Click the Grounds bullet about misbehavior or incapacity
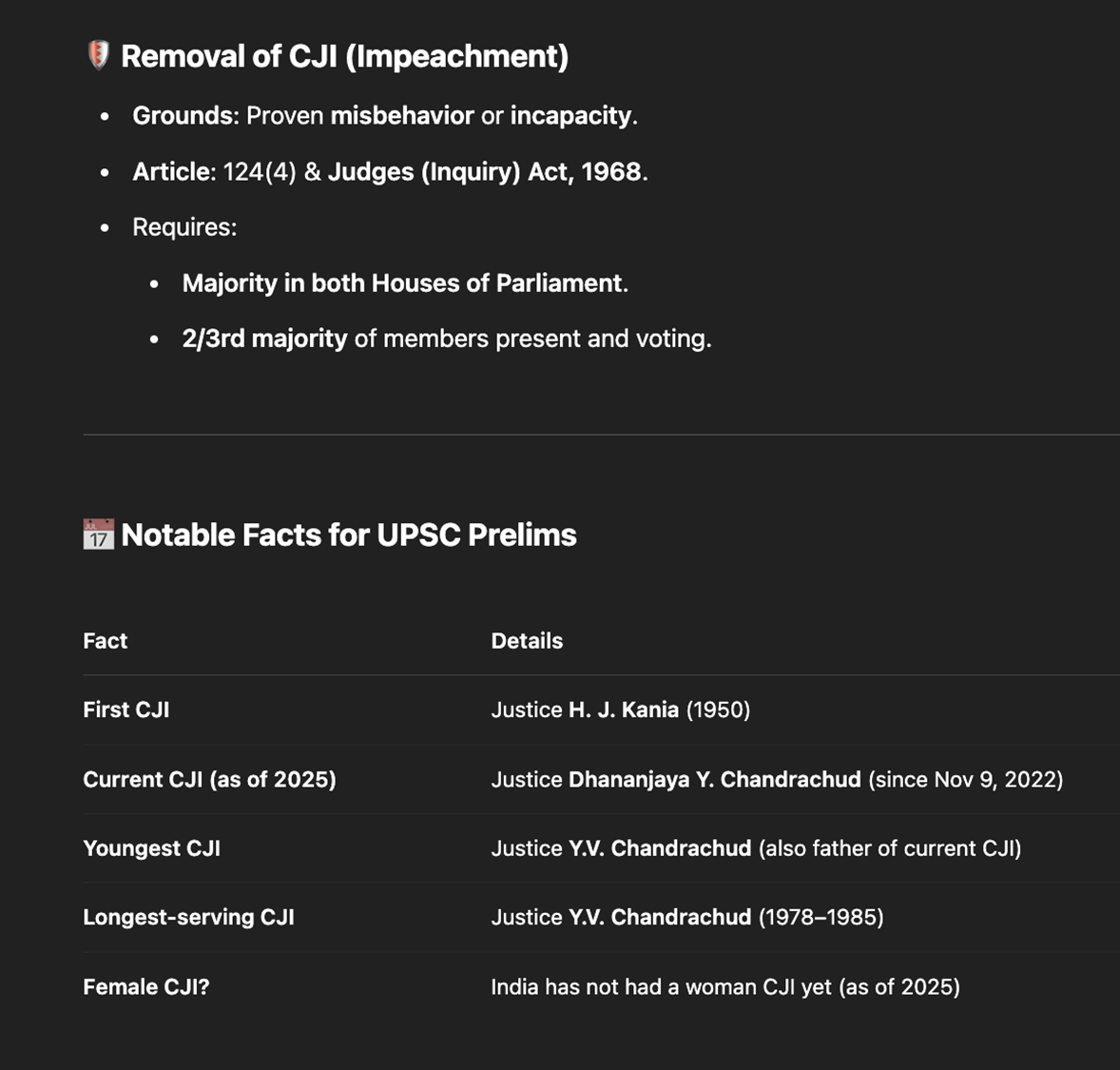The height and width of the screenshot is (1070, 1120). (x=385, y=116)
